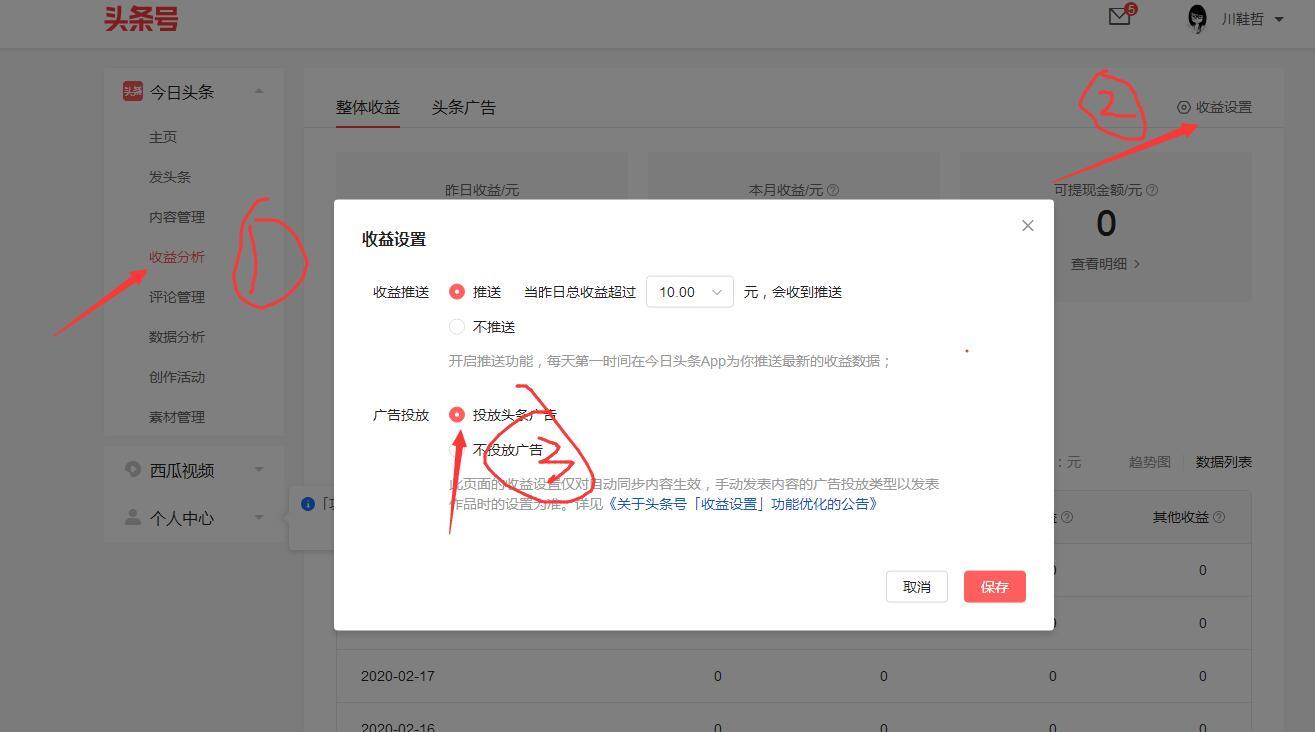Open the 川鞋哲 account dropdown arrow
The height and width of the screenshot is (732, 1315).
click(x=1279, y=19)
